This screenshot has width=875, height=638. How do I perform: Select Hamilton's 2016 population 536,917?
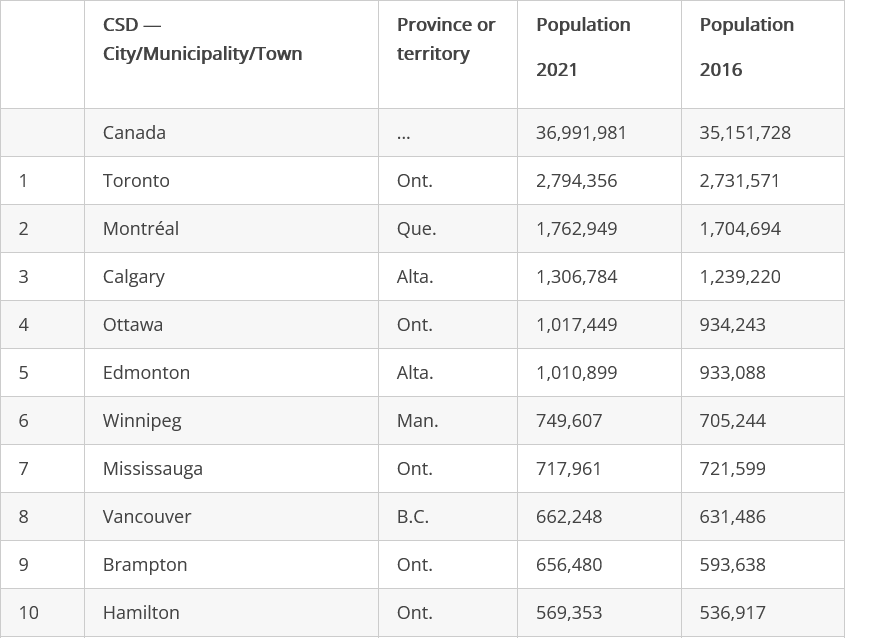click(x=732, y=613)
